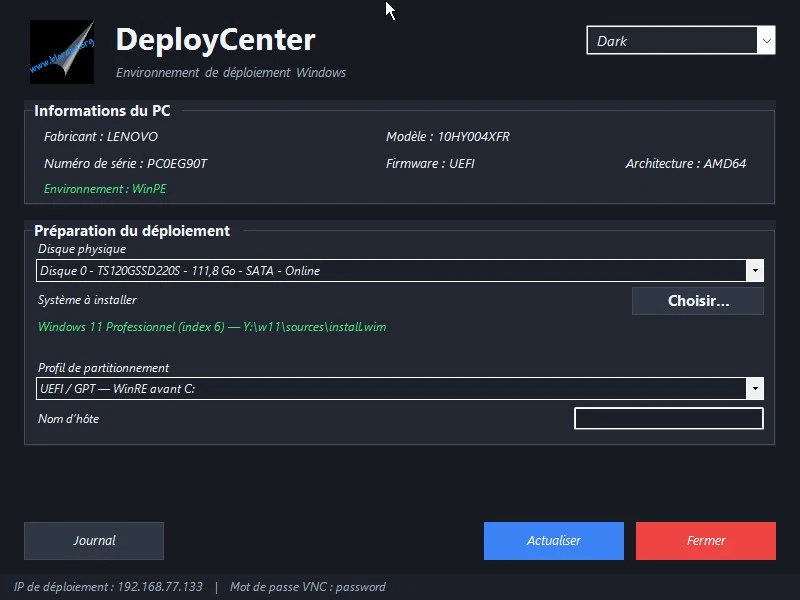
Task: Click the Modèle : 10HY004XFR text
Action: coord(447,137)
